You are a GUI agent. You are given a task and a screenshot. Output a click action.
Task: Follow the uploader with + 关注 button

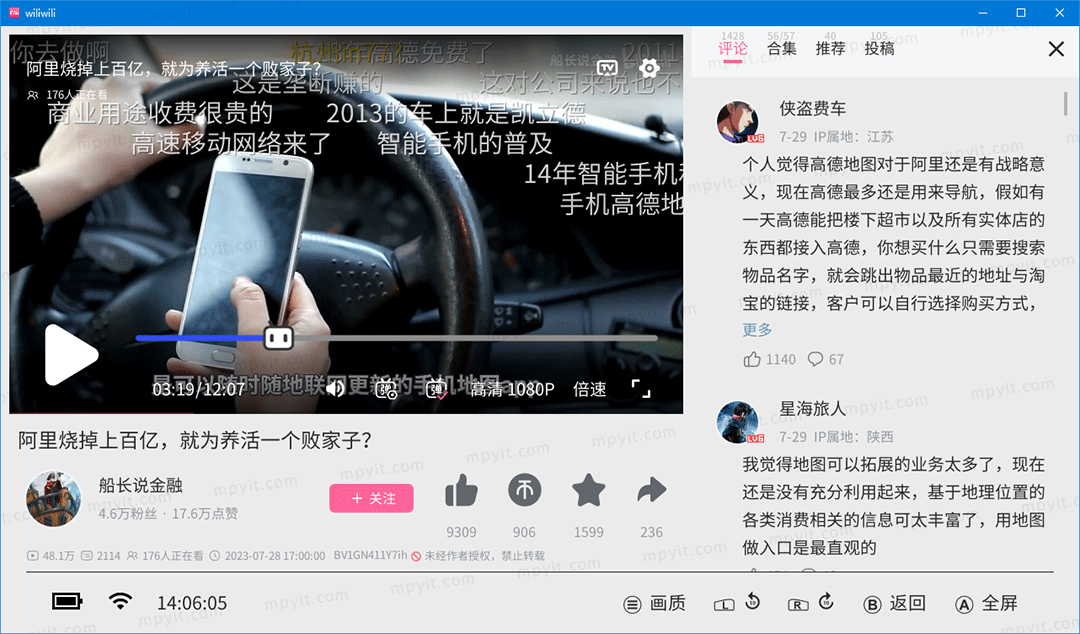(371, 498)
